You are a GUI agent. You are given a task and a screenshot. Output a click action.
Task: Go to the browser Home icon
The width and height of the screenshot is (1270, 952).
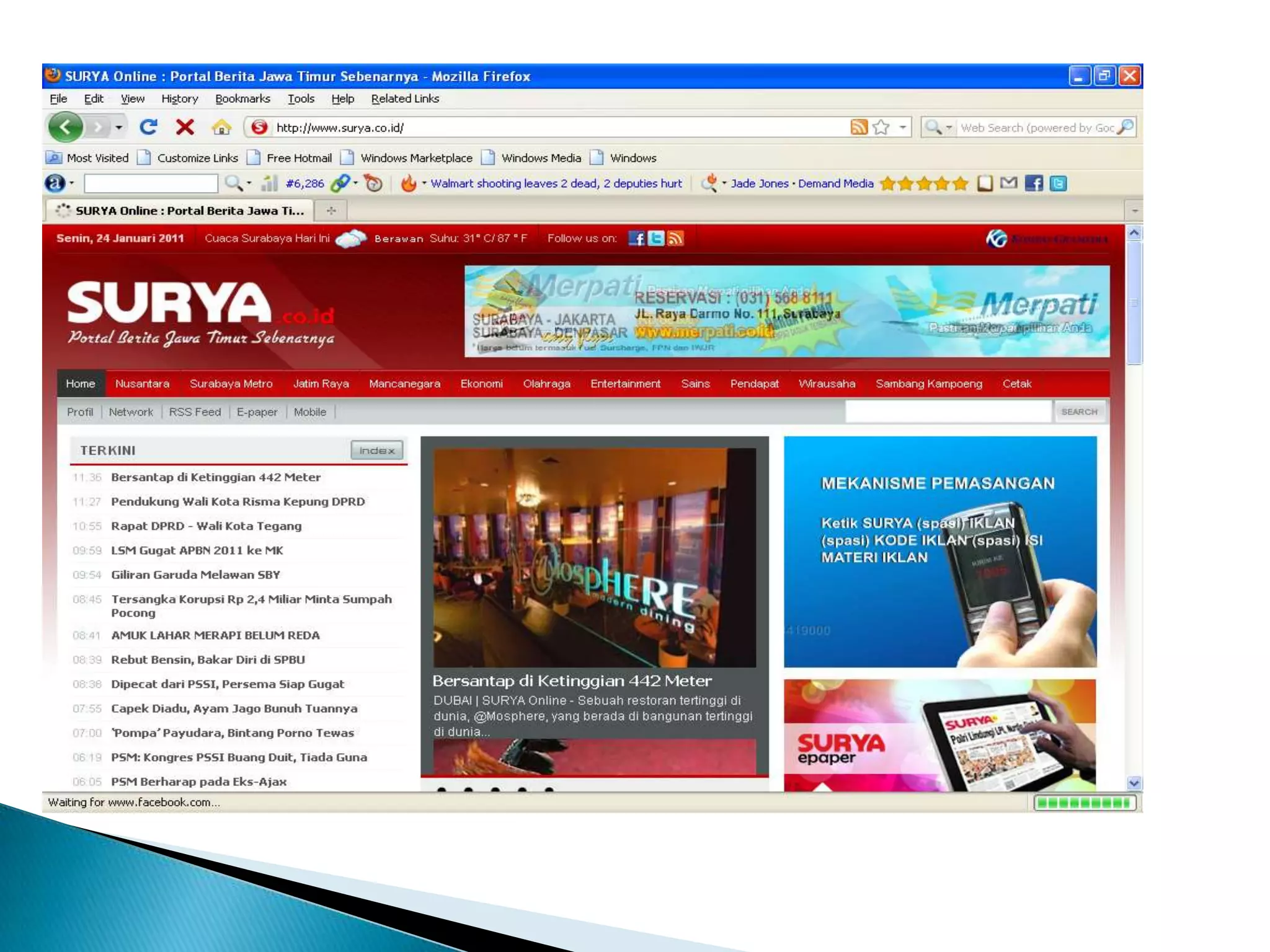click(x=221, y=128)
